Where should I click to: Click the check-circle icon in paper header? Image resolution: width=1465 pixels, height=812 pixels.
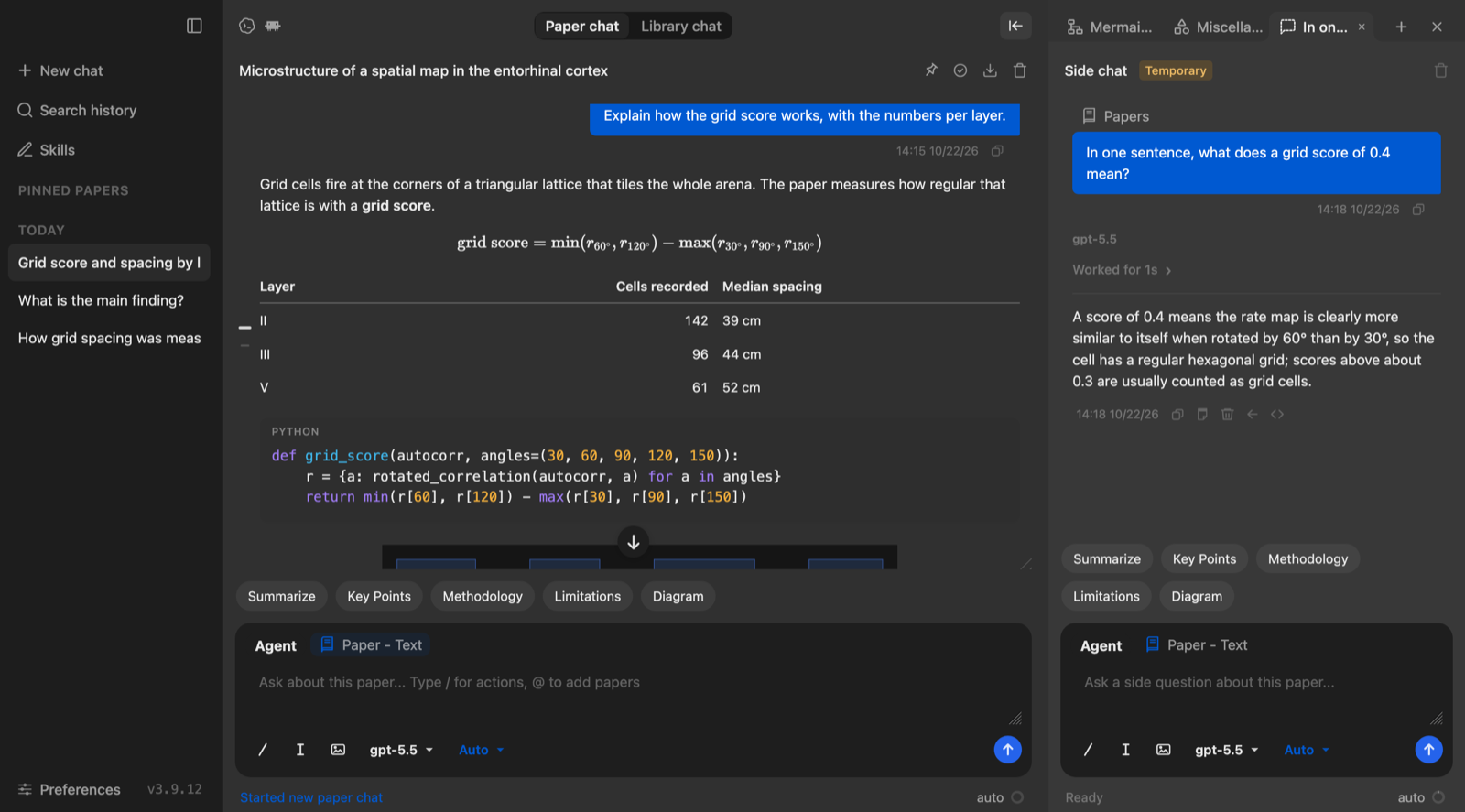tap(960, 70)
